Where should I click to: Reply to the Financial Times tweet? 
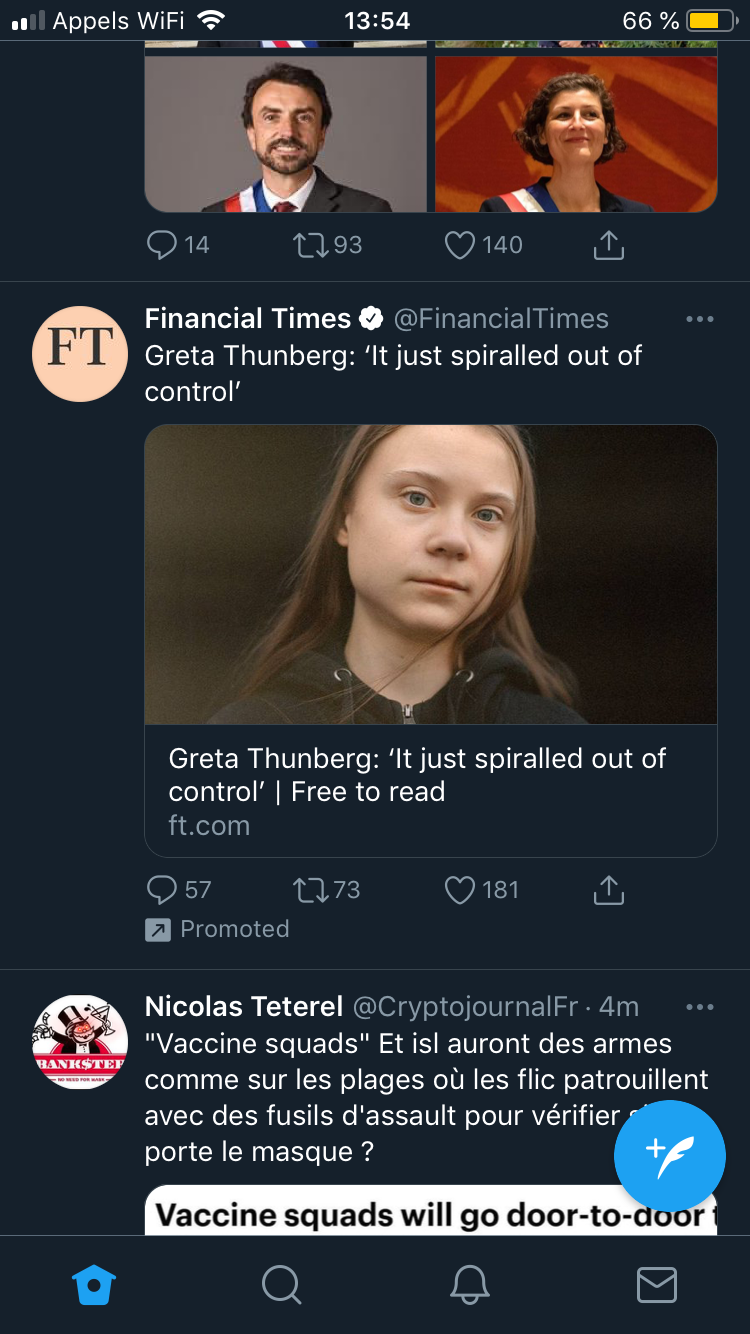[x=162, y=890]
